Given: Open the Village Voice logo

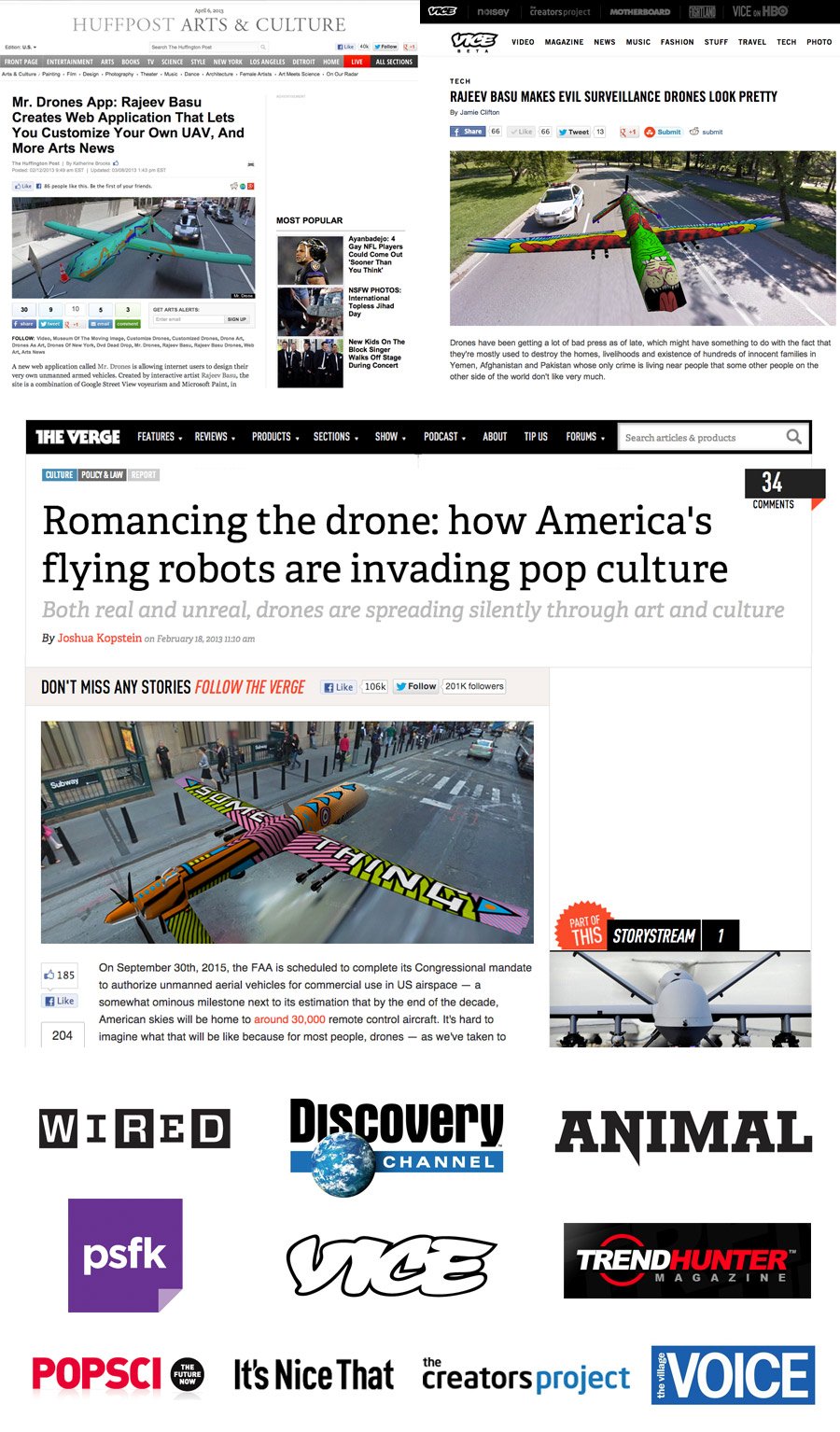Looking at the screenshot, I should 734,1374.
